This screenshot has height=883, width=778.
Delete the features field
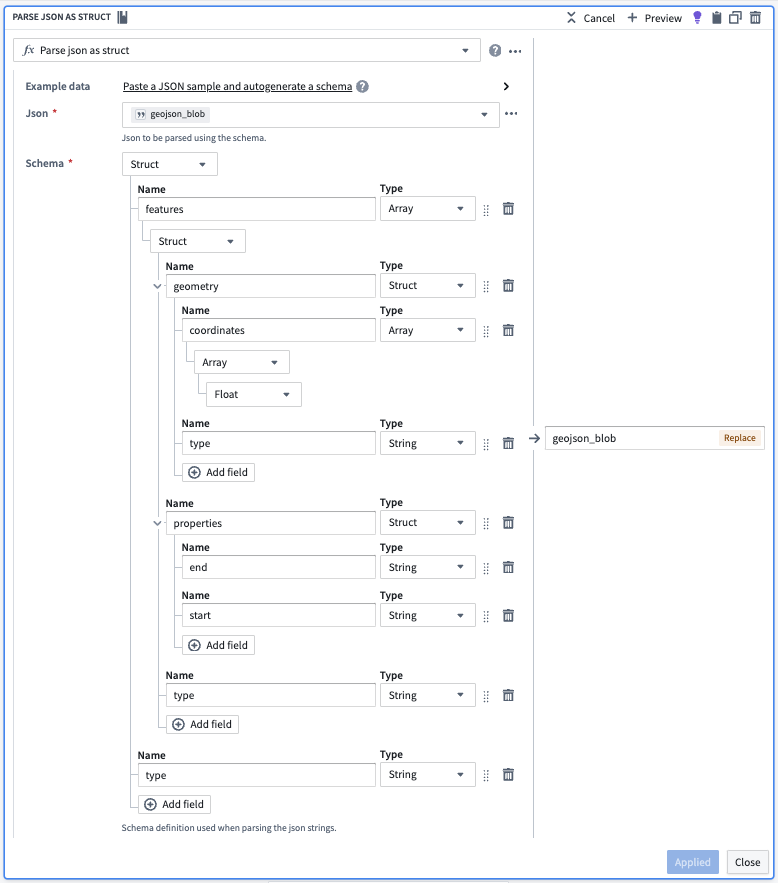pyautogui.click(x=508, y=209)
